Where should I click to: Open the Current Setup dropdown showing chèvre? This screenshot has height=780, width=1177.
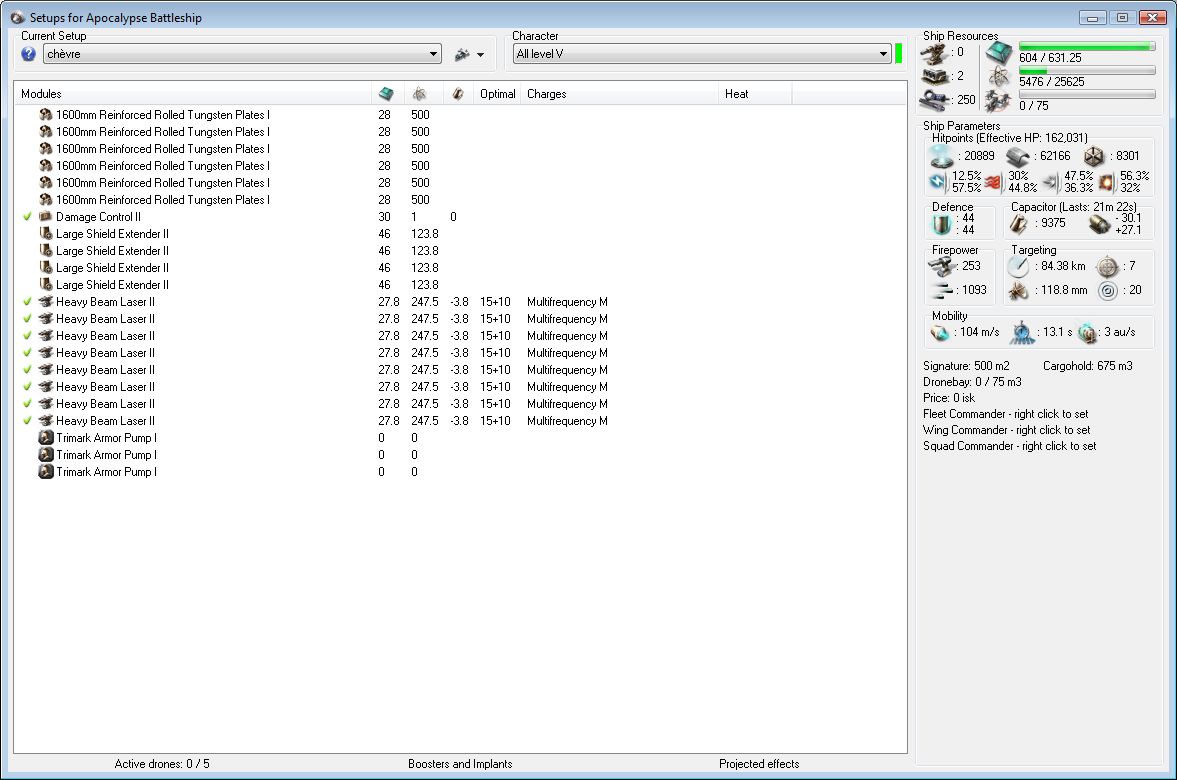(x=242, y=54)
